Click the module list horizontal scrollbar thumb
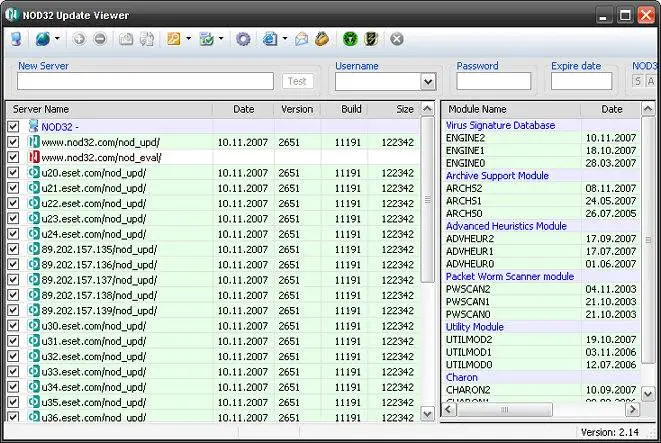The width and height of the screenshot is (661, 443). coord(505,409)
